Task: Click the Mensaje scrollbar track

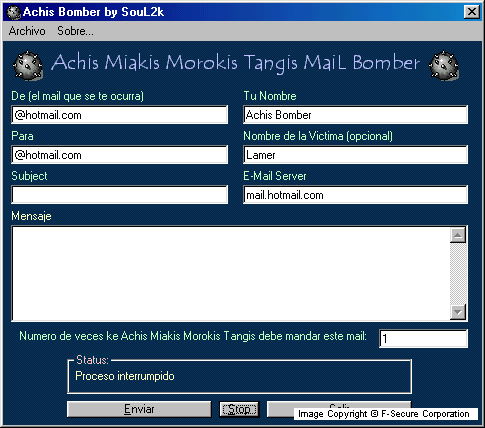Action: 458,274
